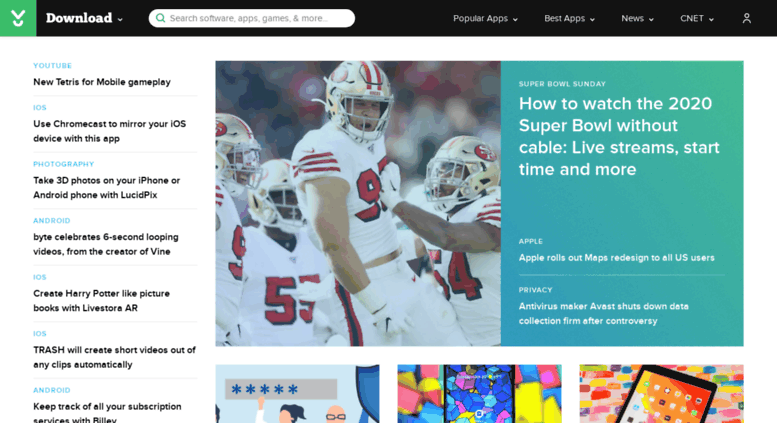The width and height of the screenshot is (777, 423).
Task: Open the CNET dropdown menu
Action: (x=697, y=18)
